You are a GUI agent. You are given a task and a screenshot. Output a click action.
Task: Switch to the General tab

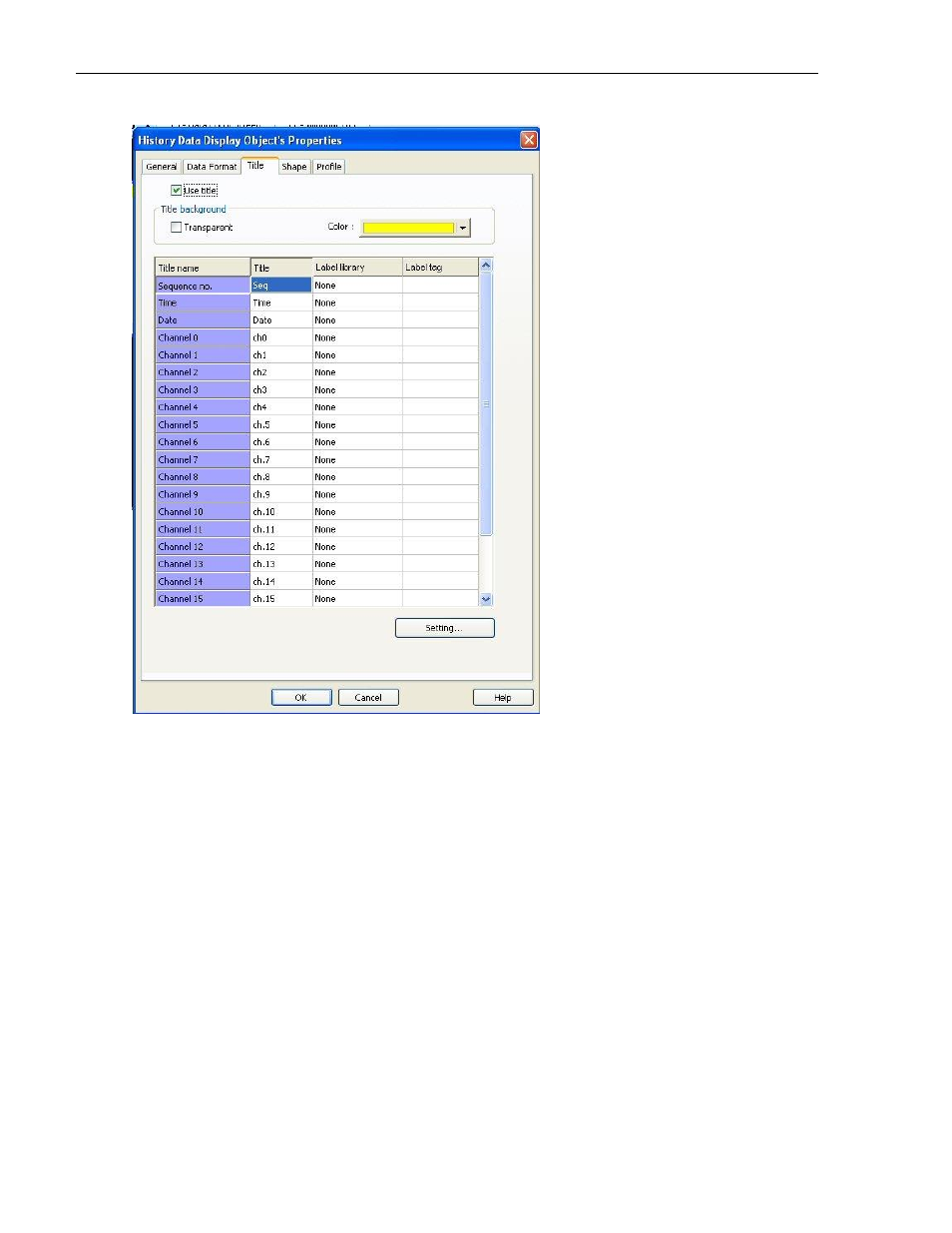tap(162, 167)
